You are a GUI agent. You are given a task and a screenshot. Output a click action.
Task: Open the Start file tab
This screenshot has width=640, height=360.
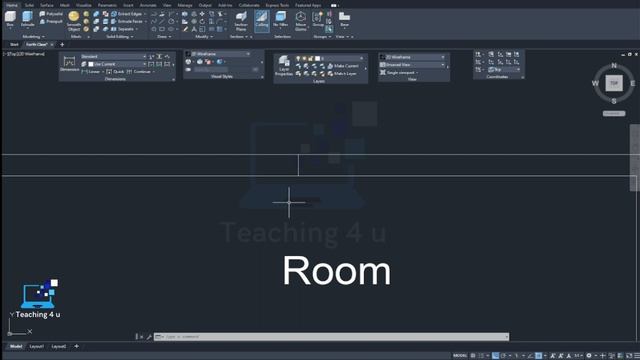click(x=14, y=44)
